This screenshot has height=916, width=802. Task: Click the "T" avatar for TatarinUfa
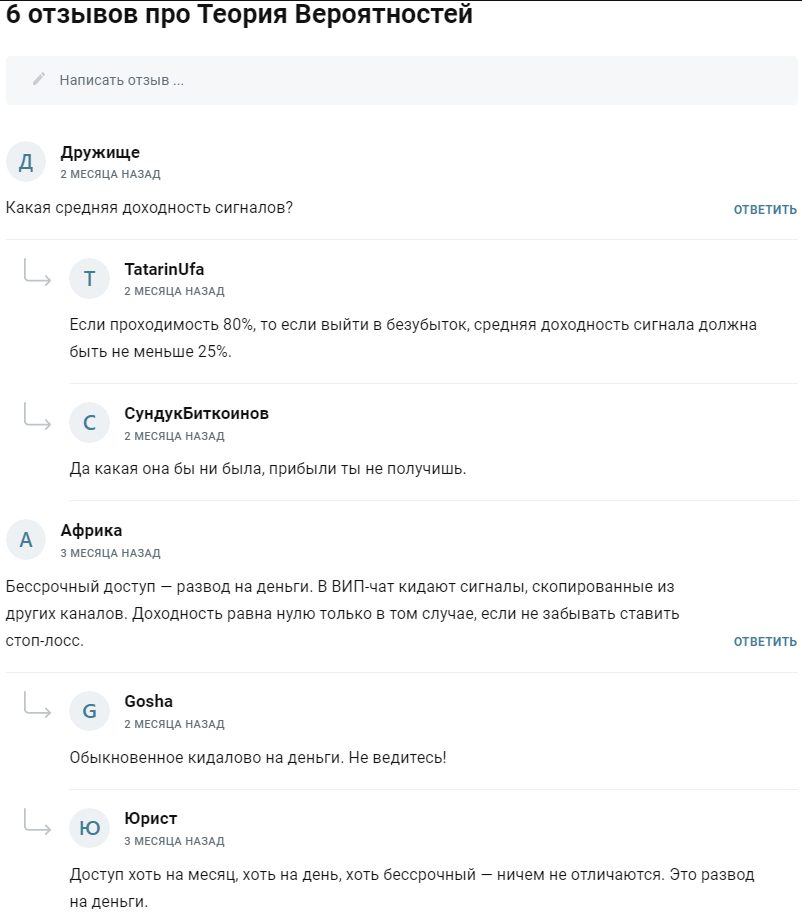[x=89, y=278]
